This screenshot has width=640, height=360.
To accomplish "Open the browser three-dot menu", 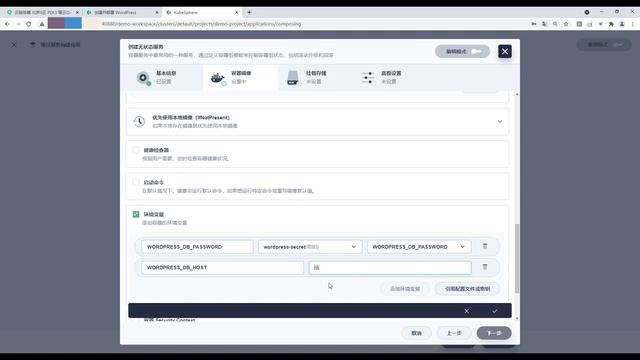I will point(633,24).
